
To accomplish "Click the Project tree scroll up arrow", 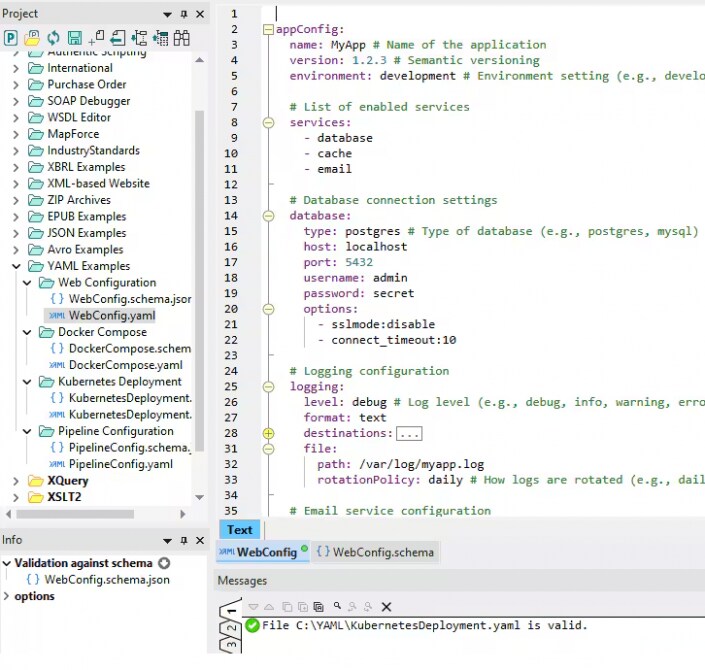I will 200,60.
